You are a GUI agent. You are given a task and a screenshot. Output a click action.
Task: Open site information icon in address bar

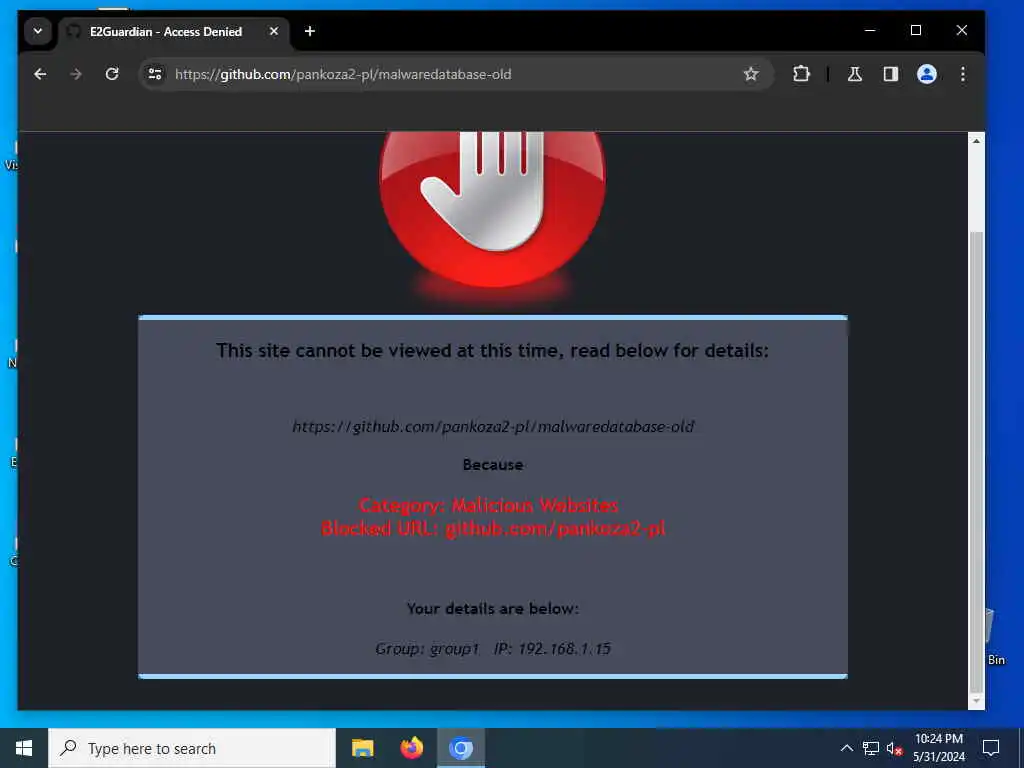coord(155,74)
